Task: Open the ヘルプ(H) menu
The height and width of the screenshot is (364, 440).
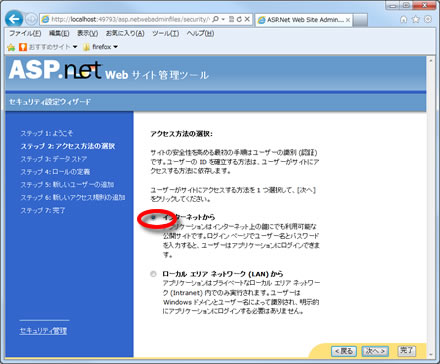Action: (200, 33)
